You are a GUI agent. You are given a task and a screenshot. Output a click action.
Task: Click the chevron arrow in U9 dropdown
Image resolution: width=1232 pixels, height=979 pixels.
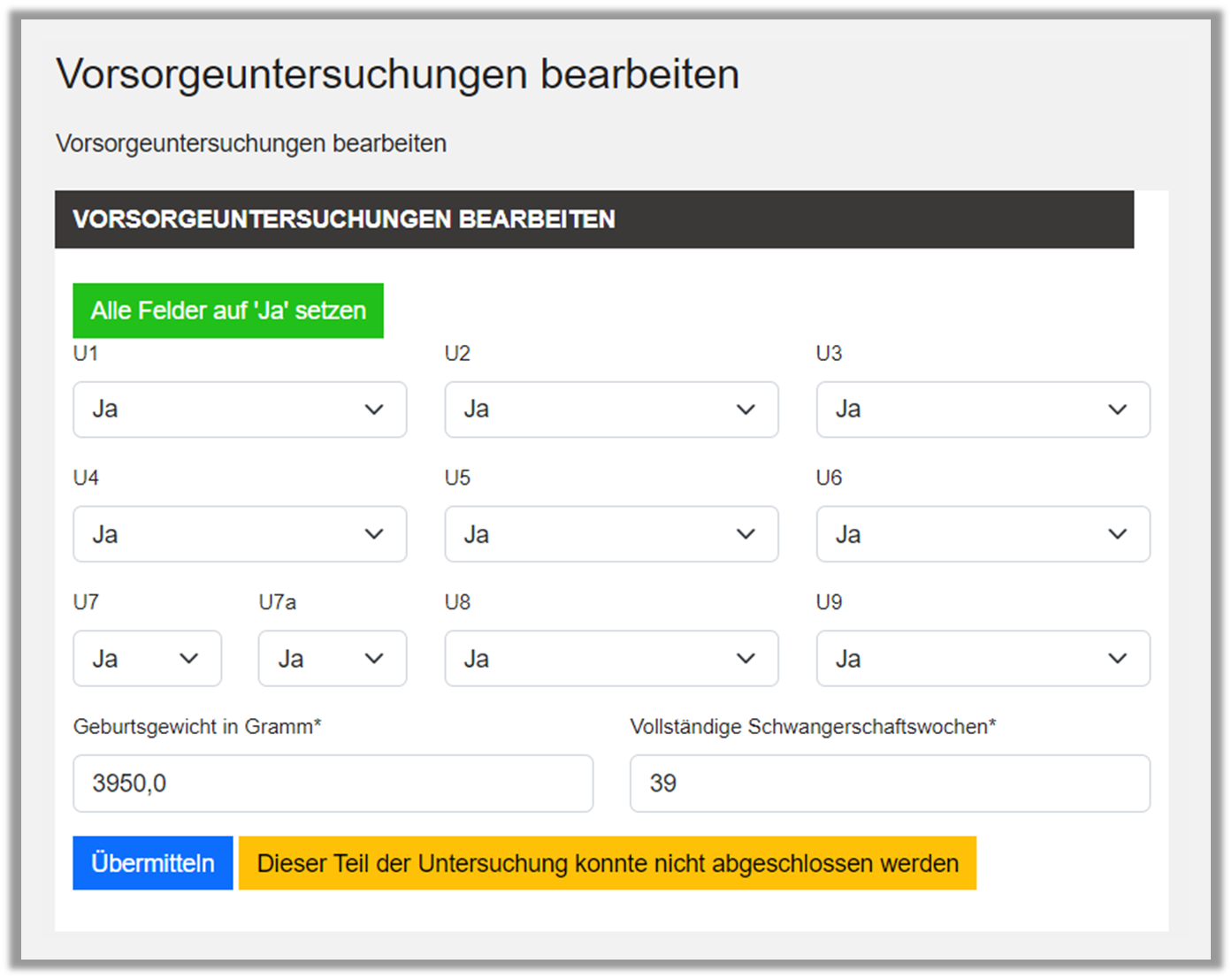[1117, 659]
